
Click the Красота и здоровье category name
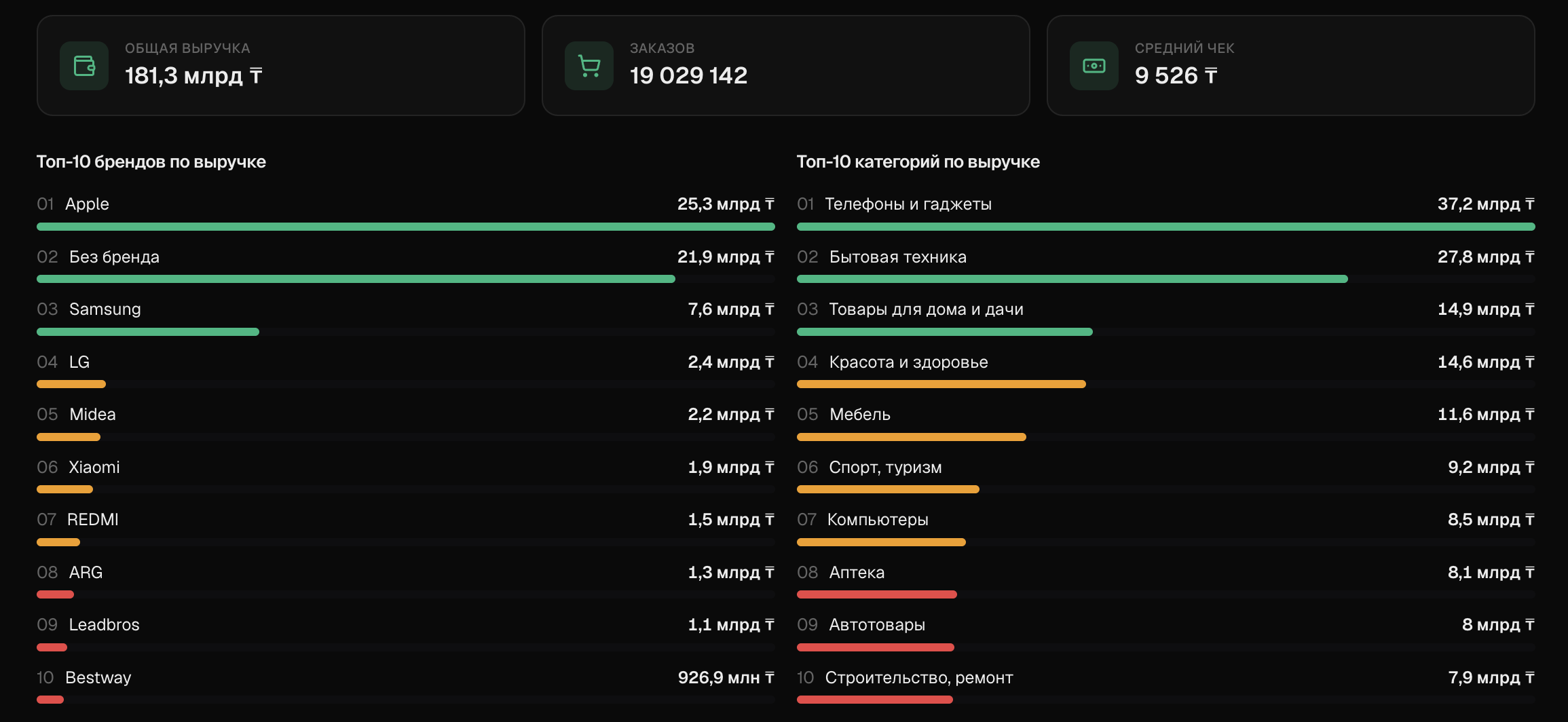point(909,362)
